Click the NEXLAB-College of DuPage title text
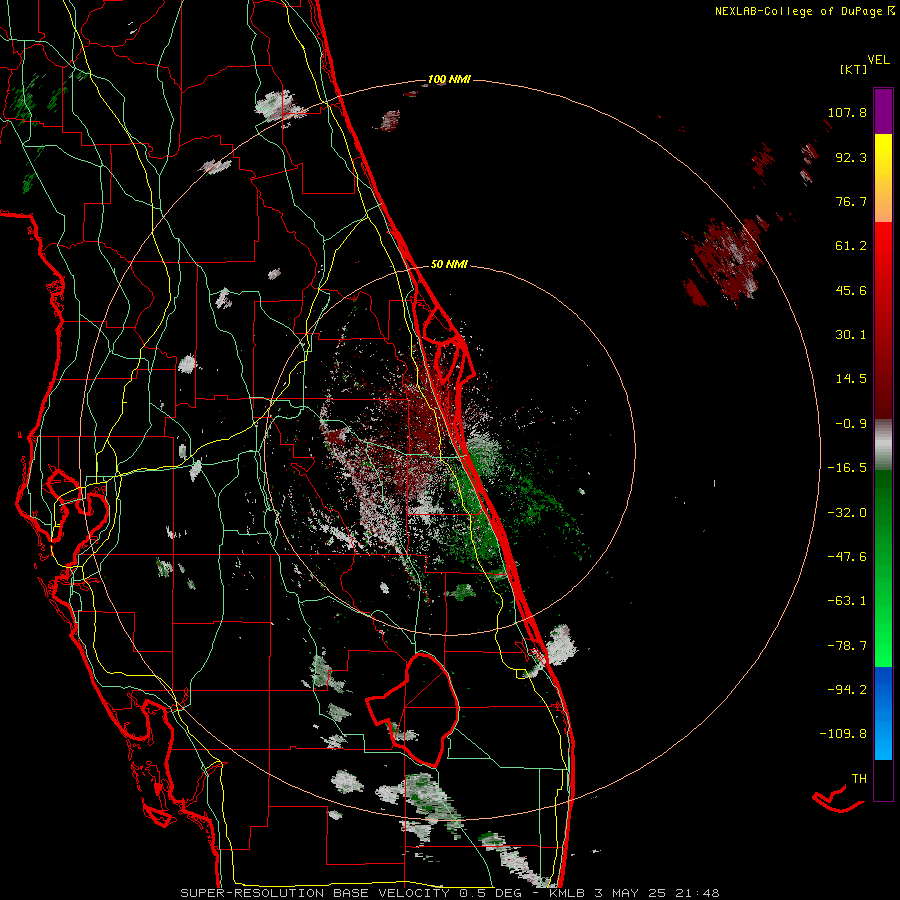 tap(798, 11)
